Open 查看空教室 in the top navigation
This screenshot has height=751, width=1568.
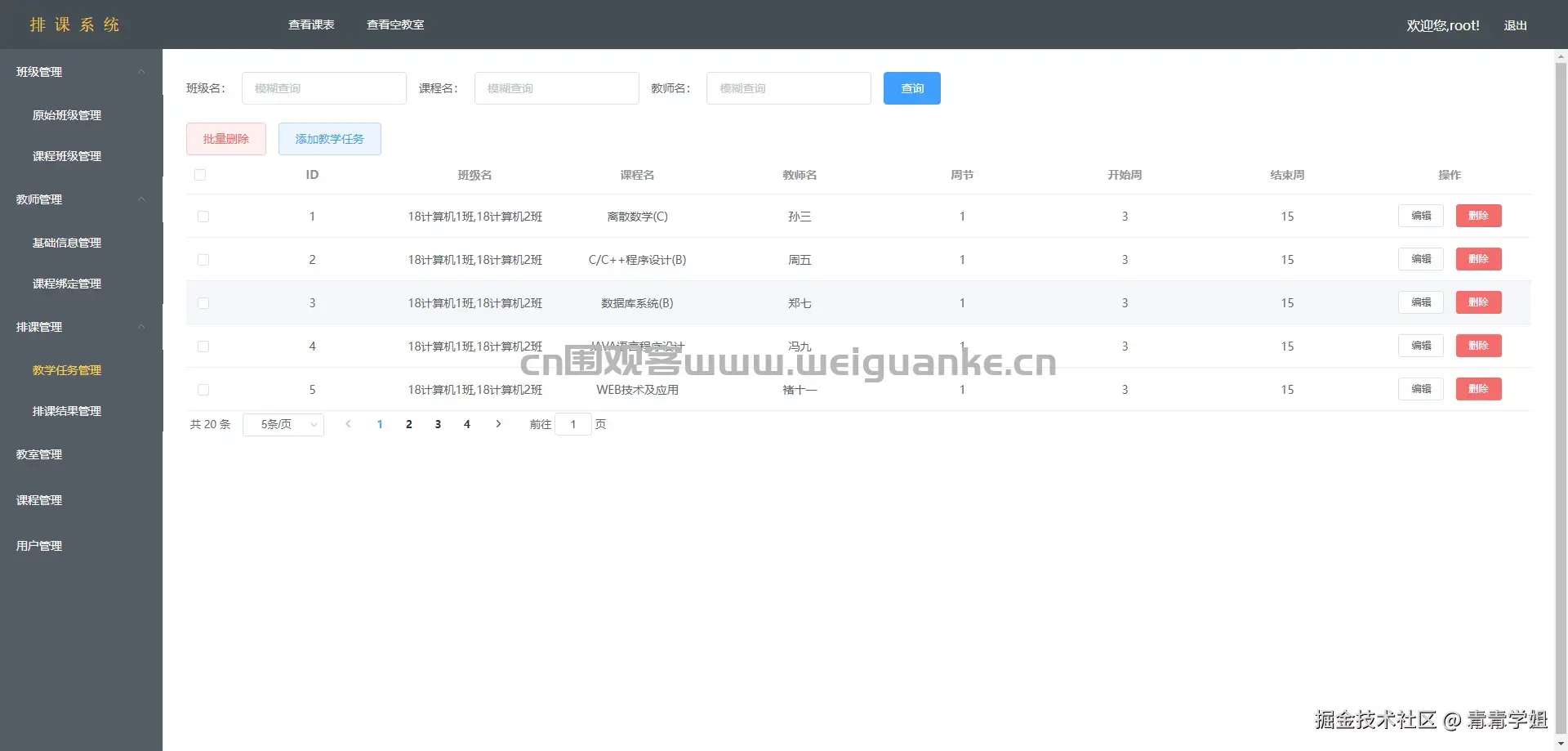point(395,25)
